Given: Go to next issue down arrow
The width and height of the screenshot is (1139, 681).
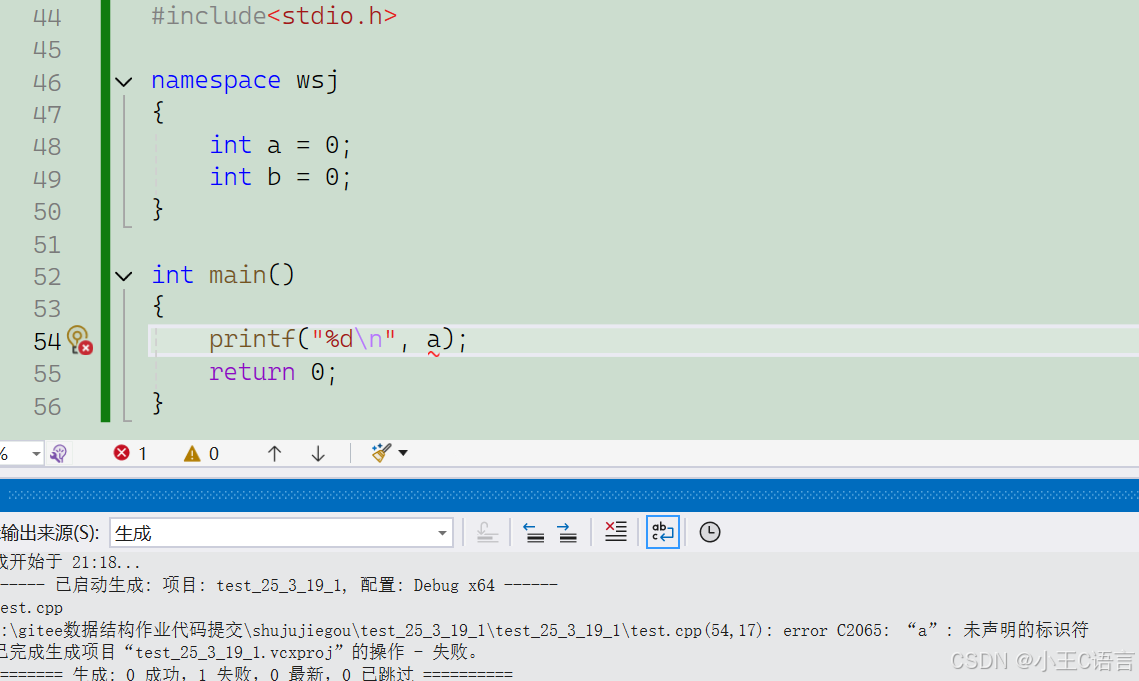Looking at the screenshot, I should coord(317,454).
